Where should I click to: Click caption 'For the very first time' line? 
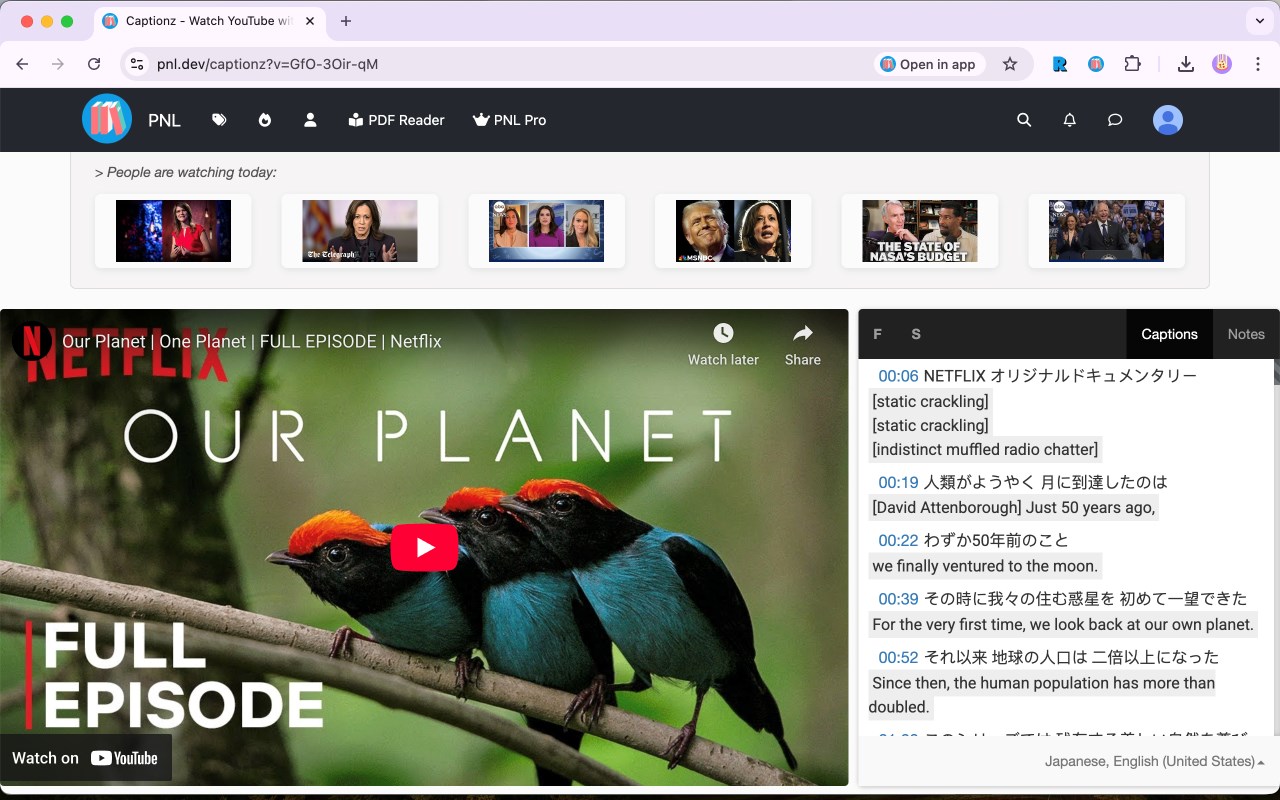pyautogui.click(x=1063, y=624)
